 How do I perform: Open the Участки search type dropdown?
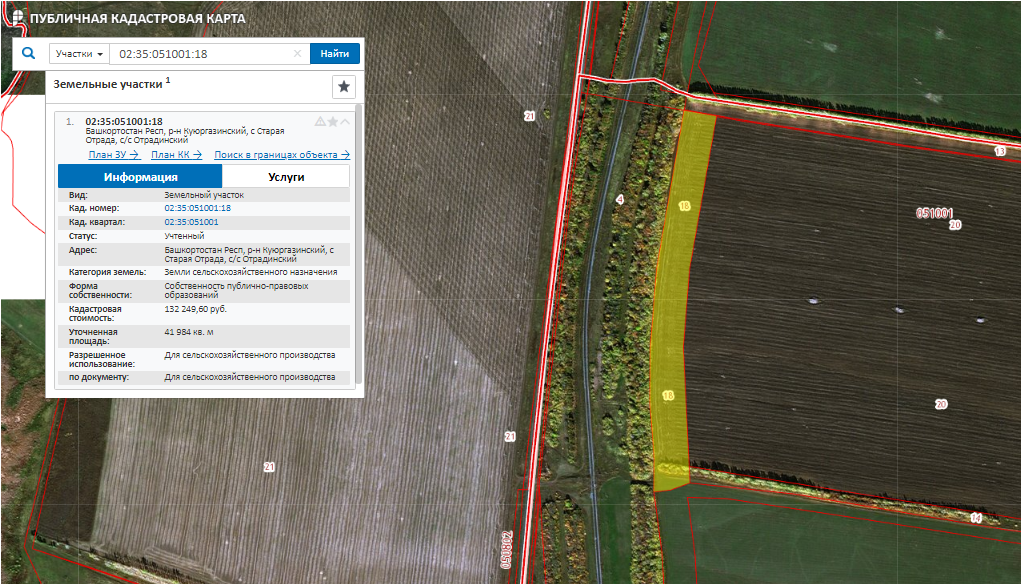[x=79, y=54]
